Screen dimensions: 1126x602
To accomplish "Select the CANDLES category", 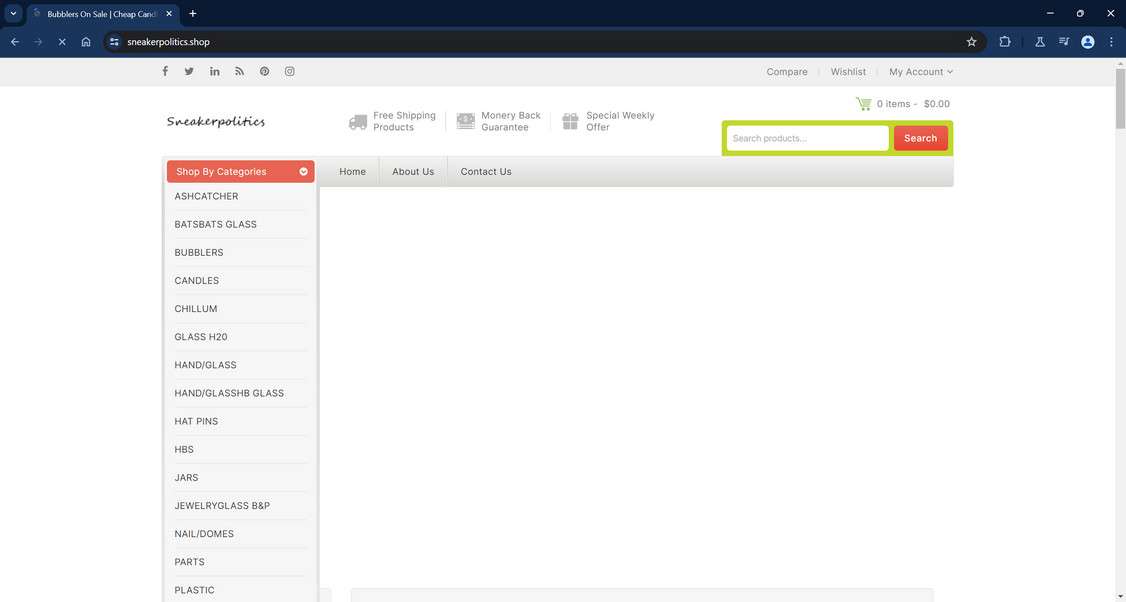I will (197, 280).
